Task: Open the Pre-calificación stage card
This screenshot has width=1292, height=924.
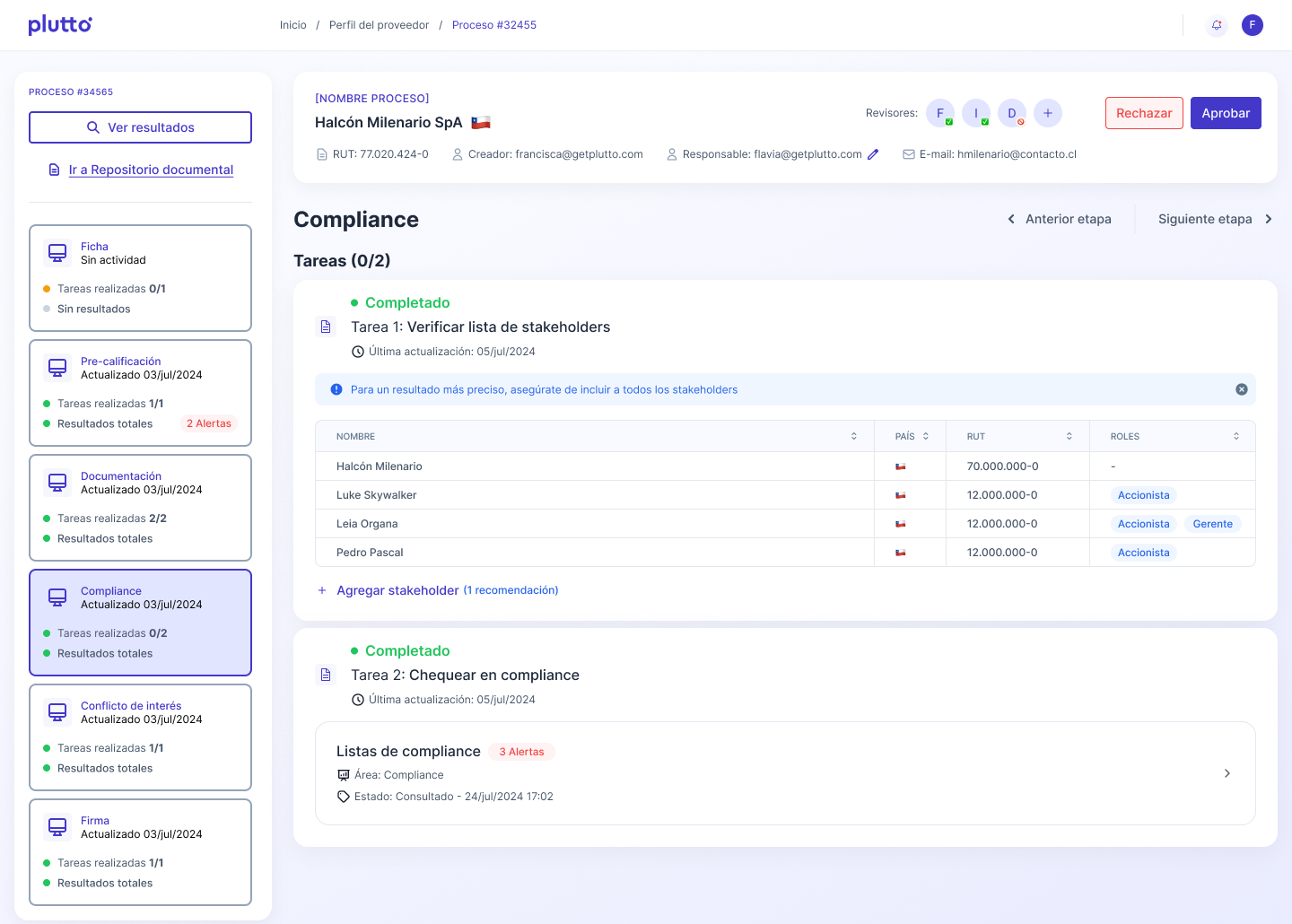Action: point(140,392)
